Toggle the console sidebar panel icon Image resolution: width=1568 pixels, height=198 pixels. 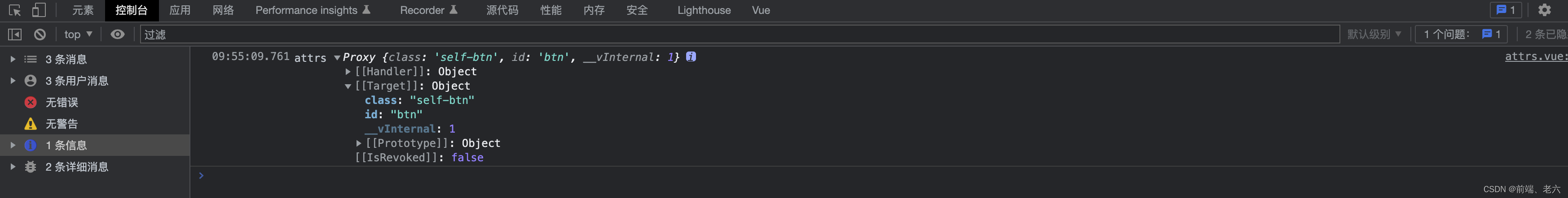pos(15,34)
